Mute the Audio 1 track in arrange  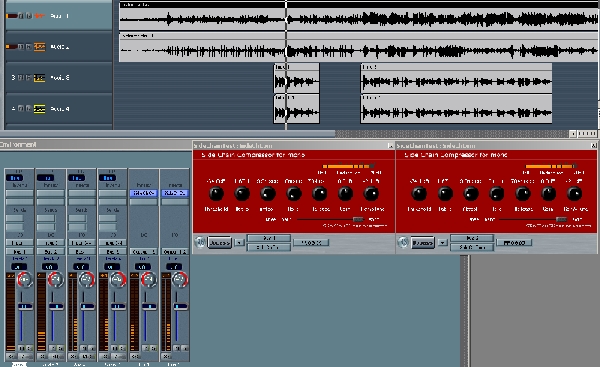click(x=21, y=16)
